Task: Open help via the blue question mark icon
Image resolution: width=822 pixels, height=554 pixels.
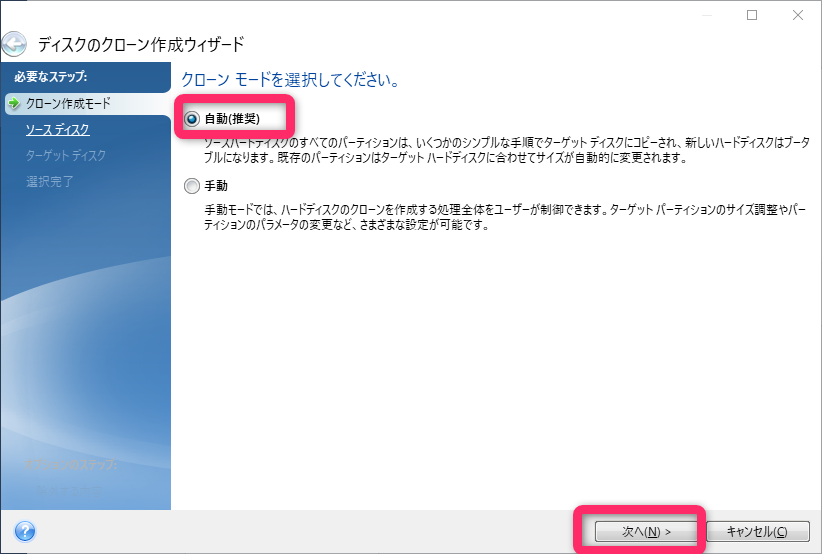Action: pyautogui.click(x=25, y=531)
